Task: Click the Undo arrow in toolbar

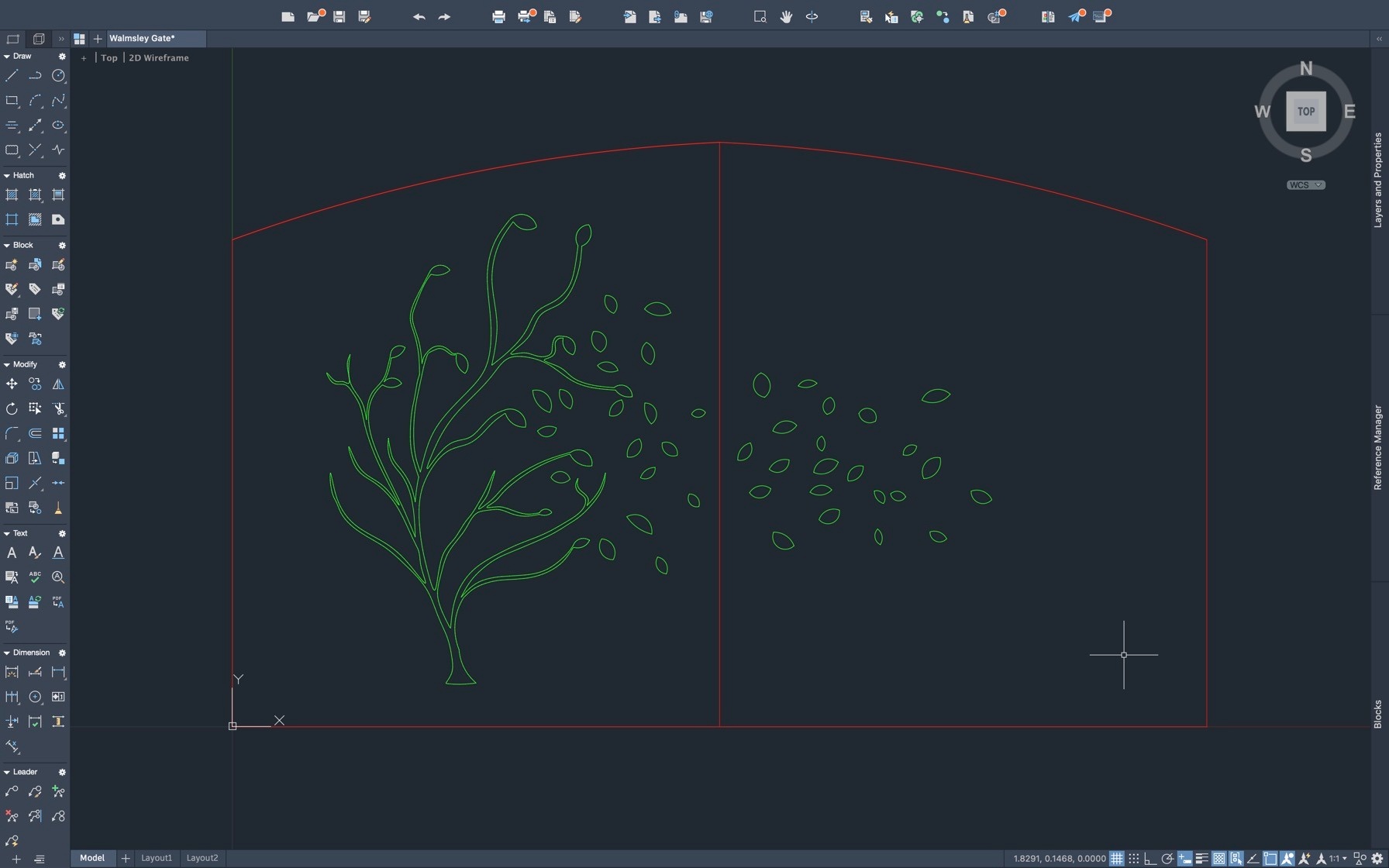Action: point(419,16)
